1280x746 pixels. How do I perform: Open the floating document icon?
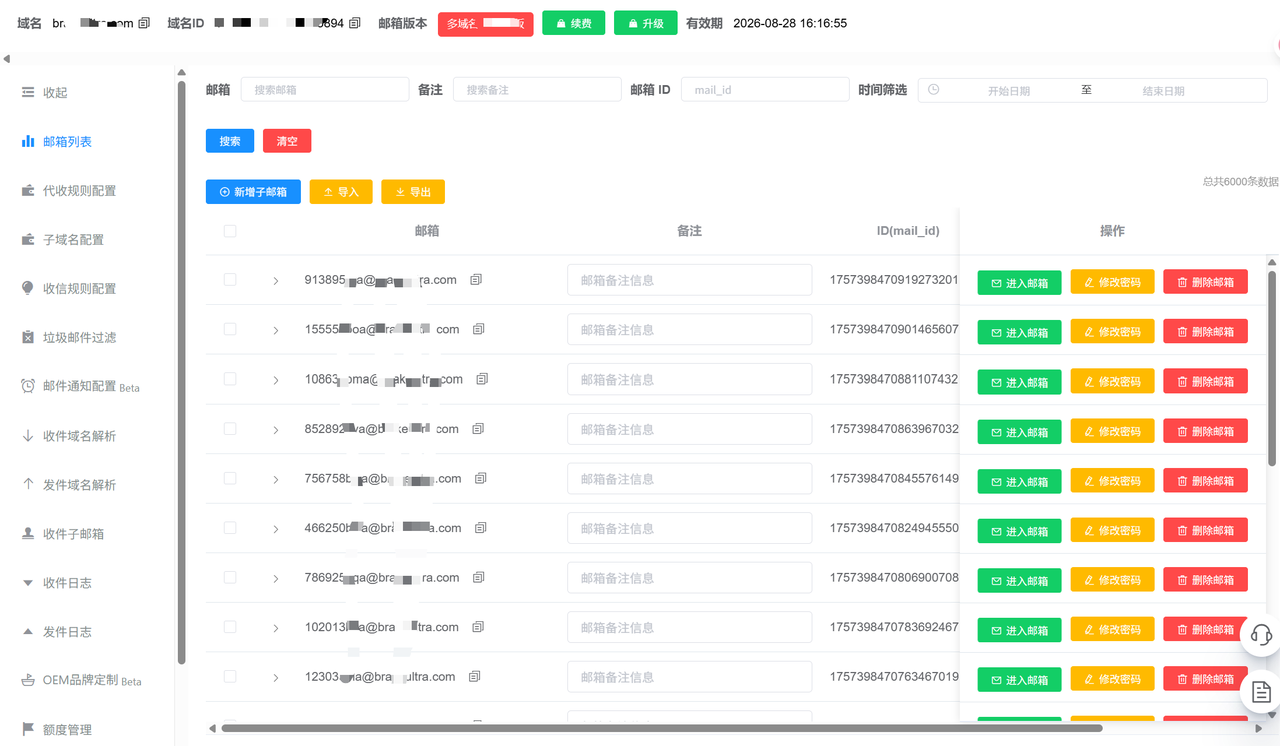1261,692
